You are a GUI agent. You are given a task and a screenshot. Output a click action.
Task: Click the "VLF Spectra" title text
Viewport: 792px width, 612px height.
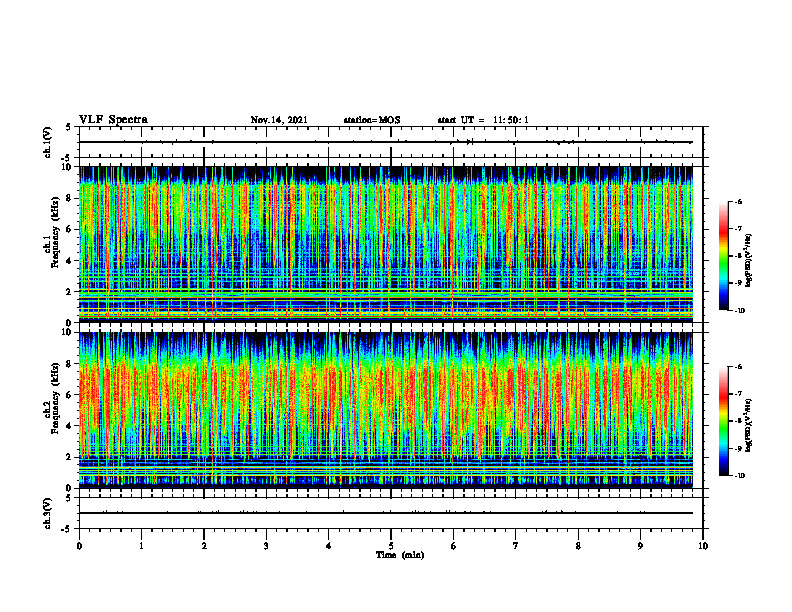pyautogui.click(x=113, y=120)
